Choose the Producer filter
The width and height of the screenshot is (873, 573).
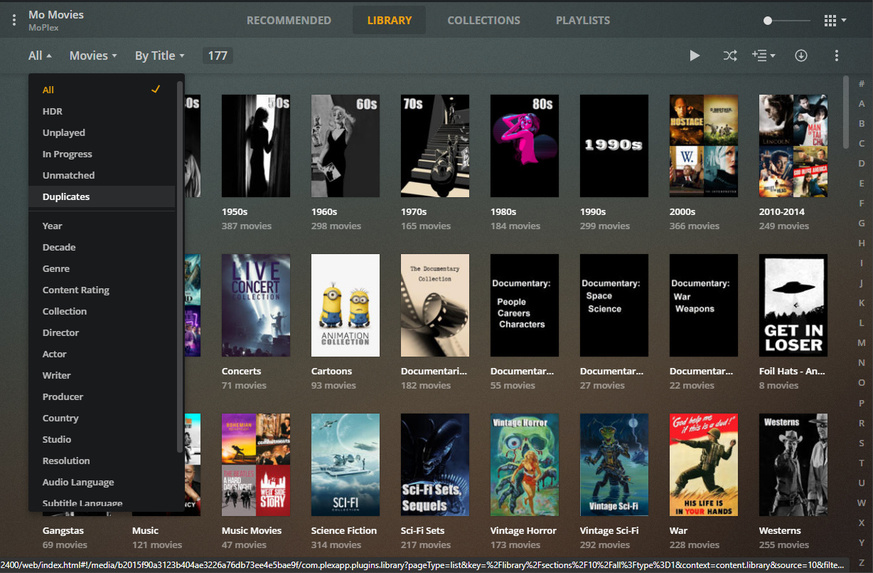click(x=102, y=396)
